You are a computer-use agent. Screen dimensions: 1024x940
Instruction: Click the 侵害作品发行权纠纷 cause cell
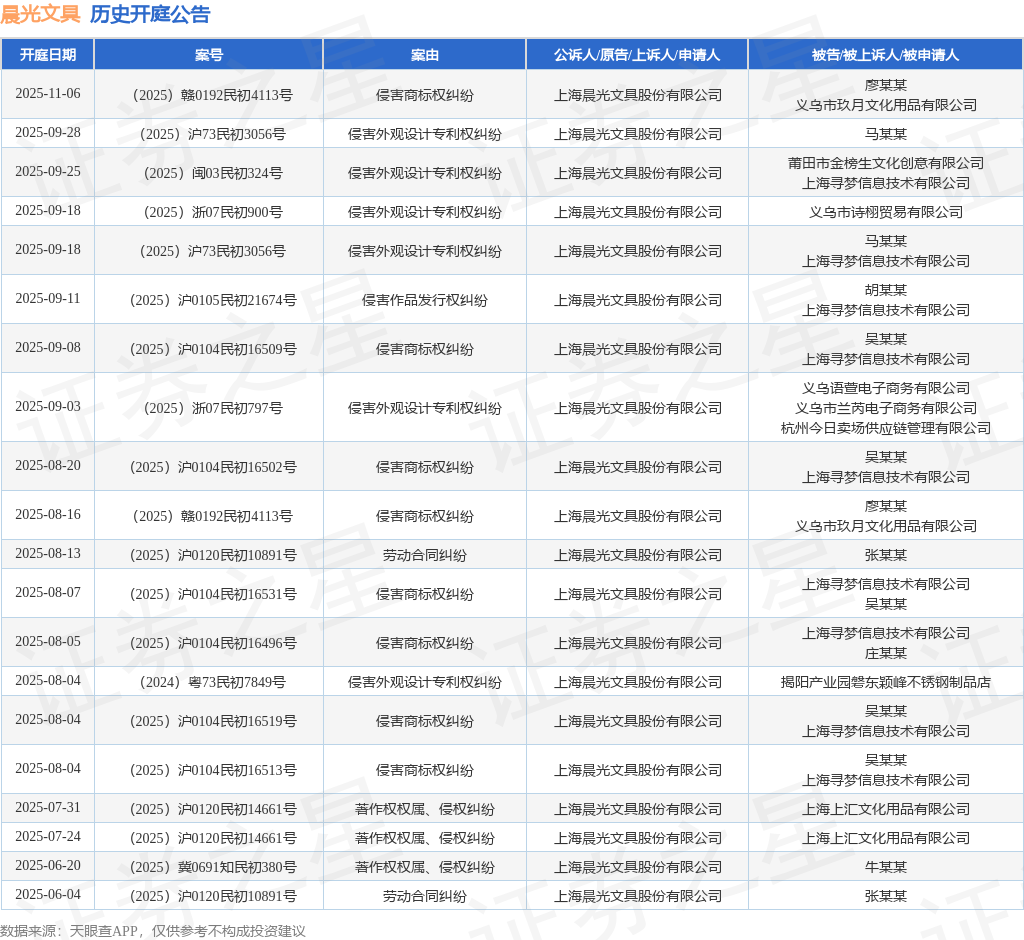click(424, 300)
